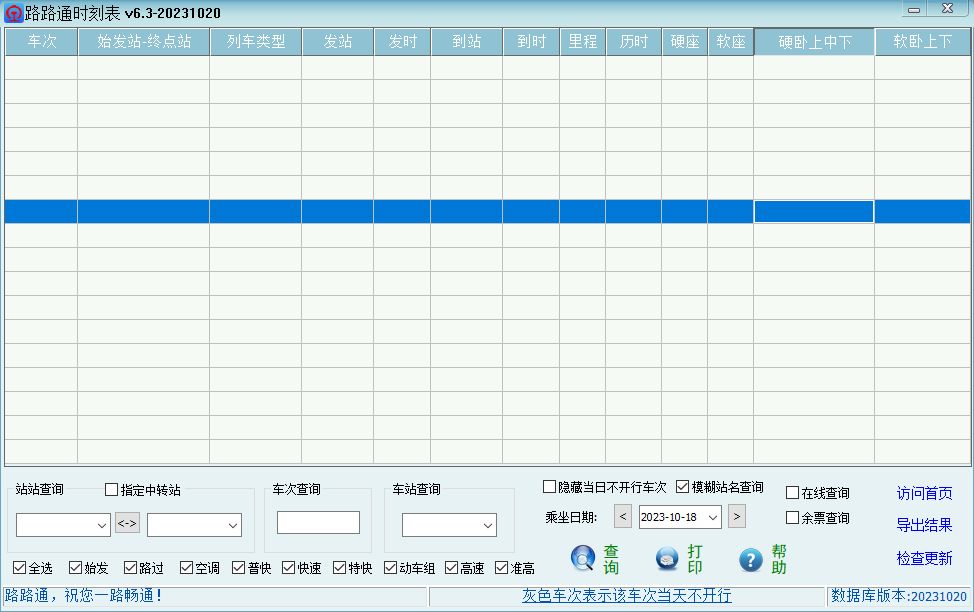Click the 车次查询 input field
The image size is (974, 612).
click(318, 523)
